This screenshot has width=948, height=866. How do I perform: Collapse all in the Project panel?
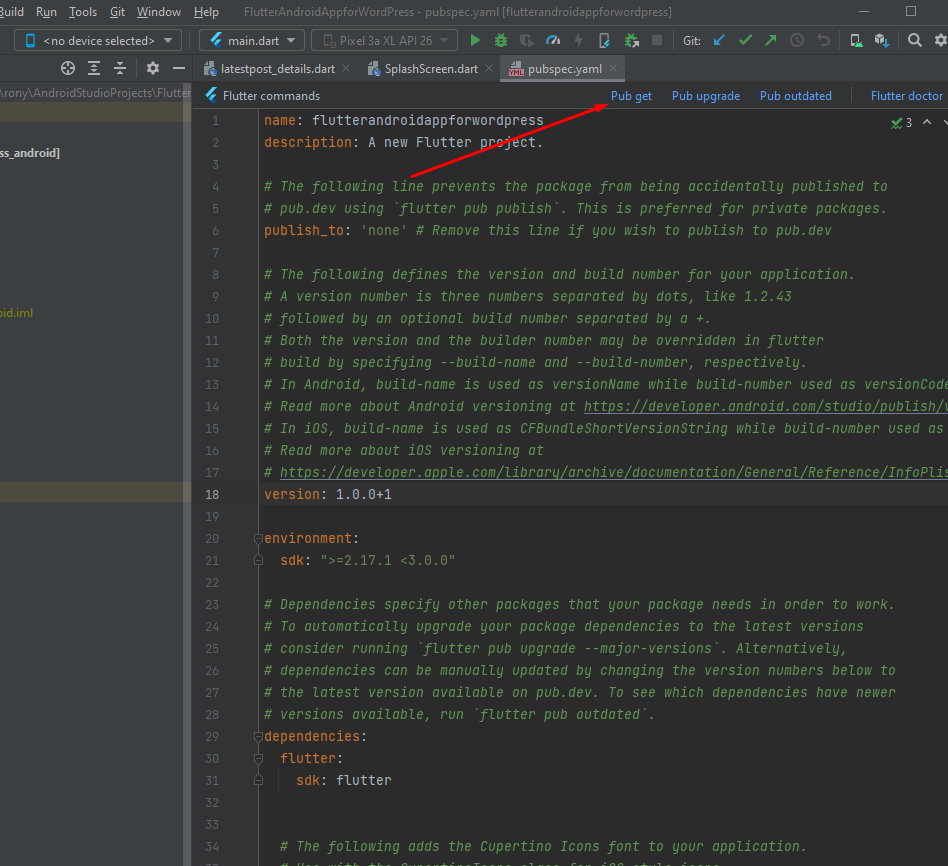pos(120,68)
